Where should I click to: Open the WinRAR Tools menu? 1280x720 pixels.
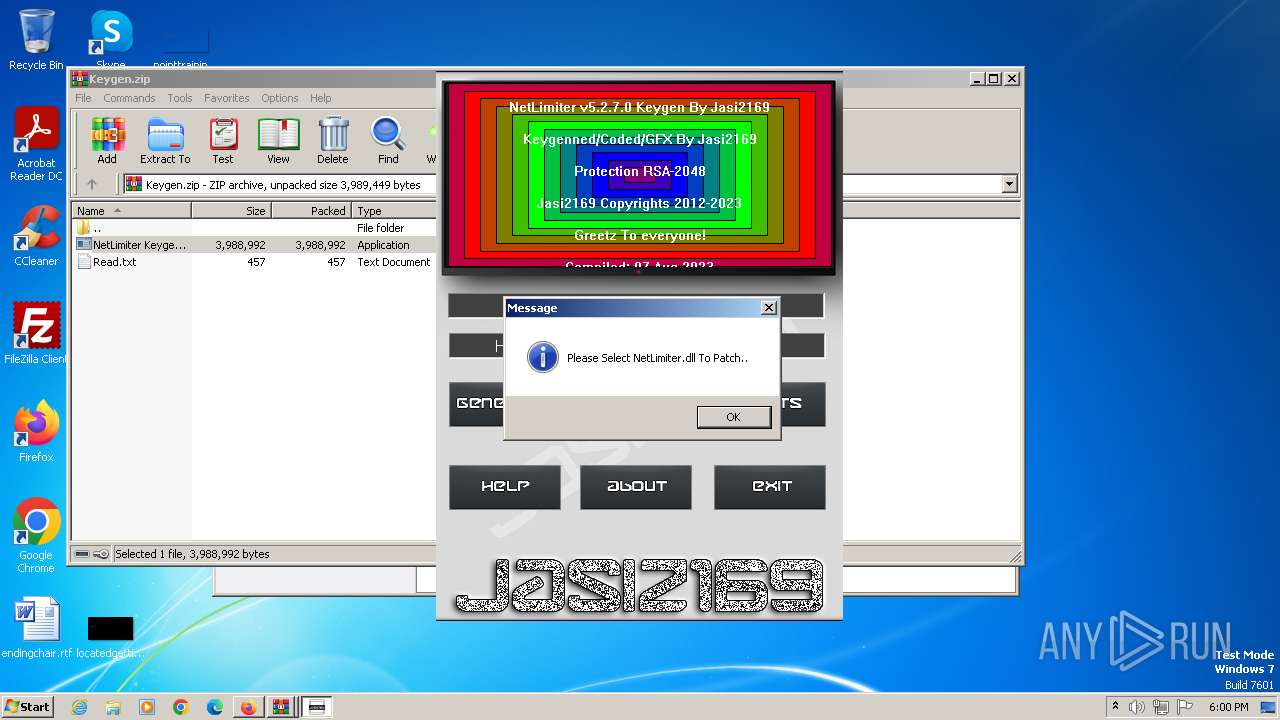click(x=180, y=98)
